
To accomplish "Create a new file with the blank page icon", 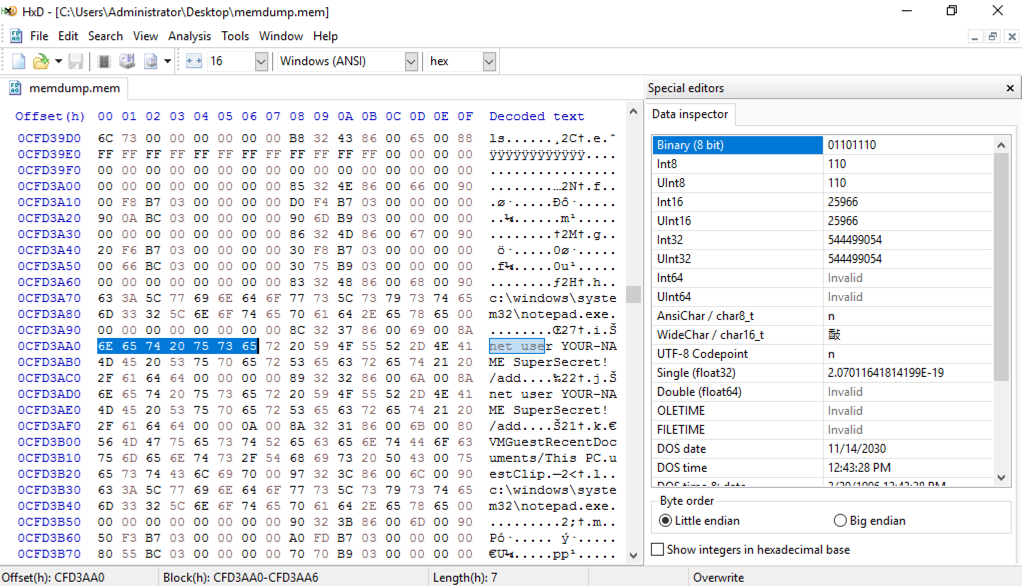I will tap(18, 61).
